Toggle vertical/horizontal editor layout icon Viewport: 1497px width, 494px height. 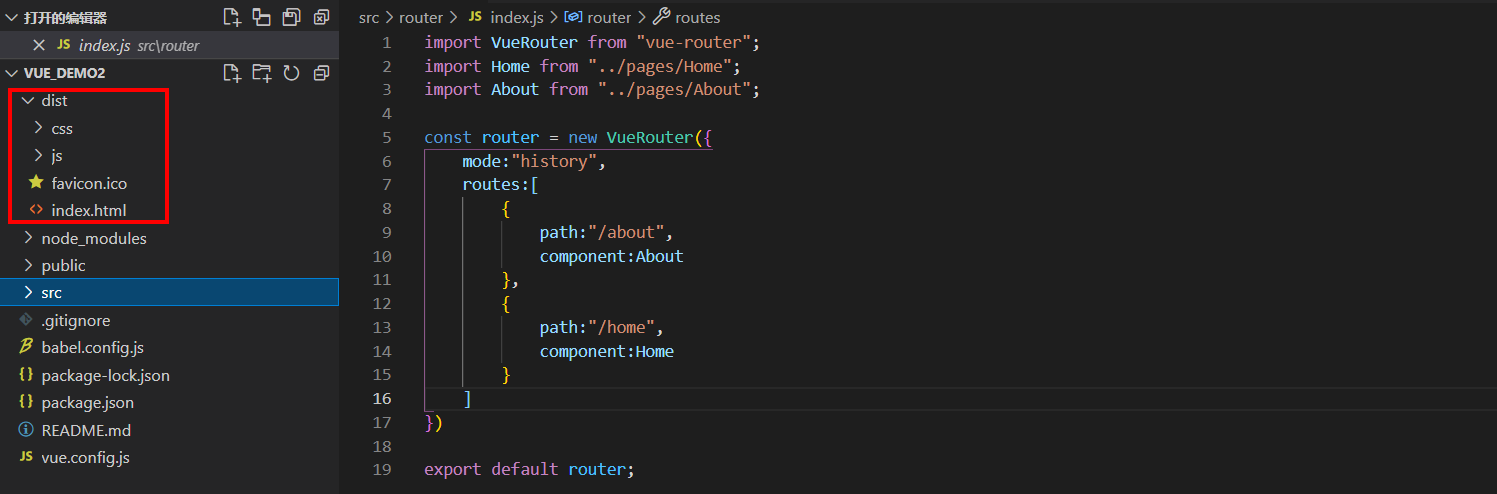pyautogui.click(x=261, y=17)
